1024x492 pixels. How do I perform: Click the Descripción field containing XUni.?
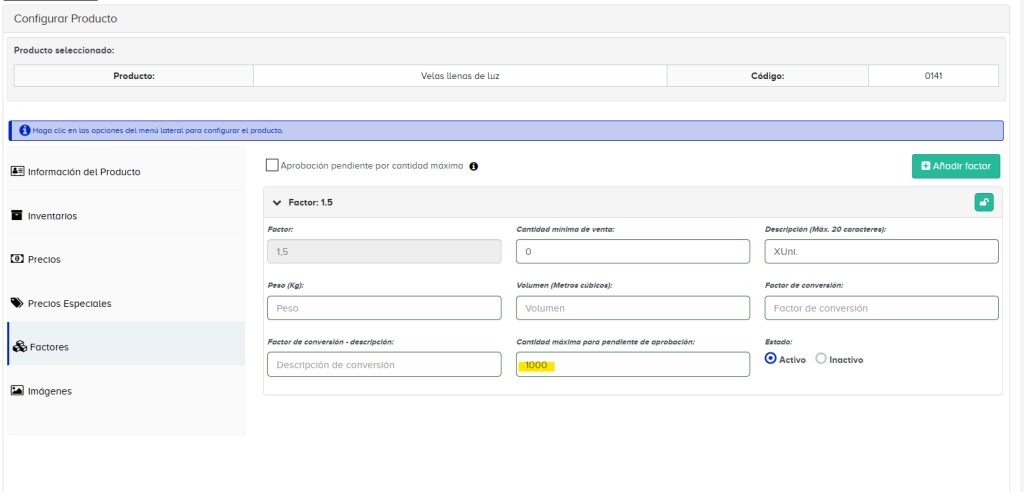[x=882, y=252]
